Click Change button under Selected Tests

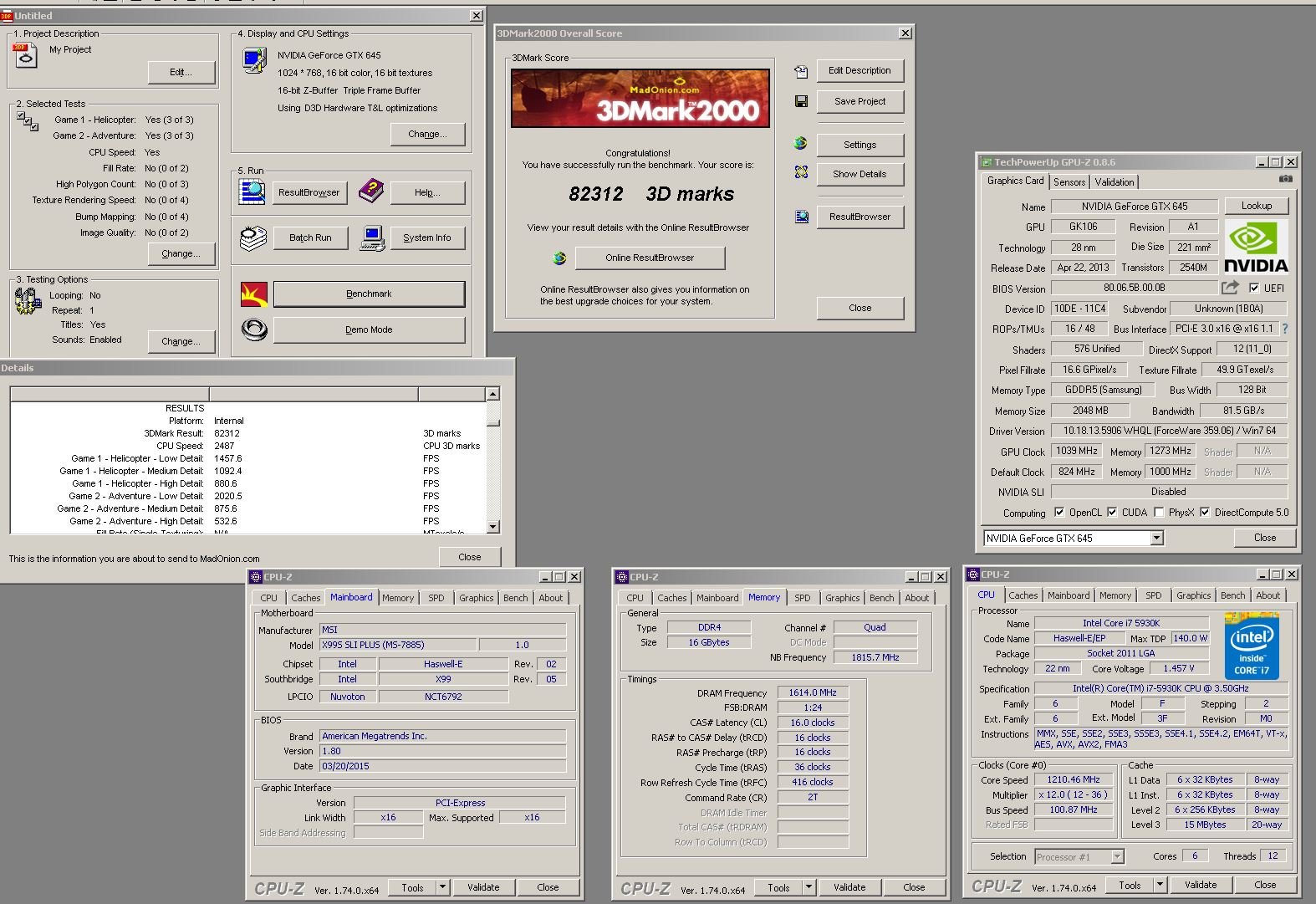coord(181,254)
